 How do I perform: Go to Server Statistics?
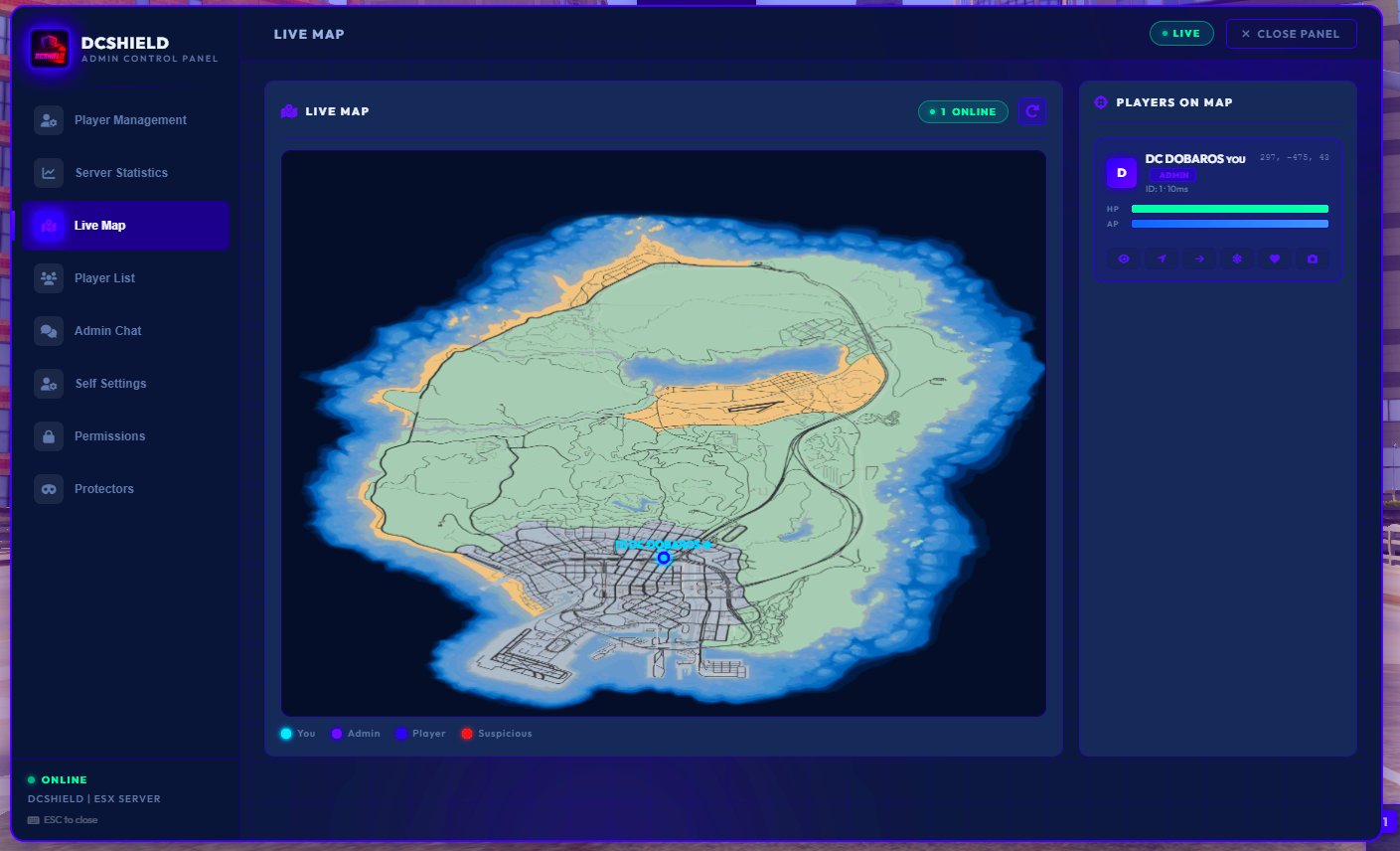click(x=126, y=173)
